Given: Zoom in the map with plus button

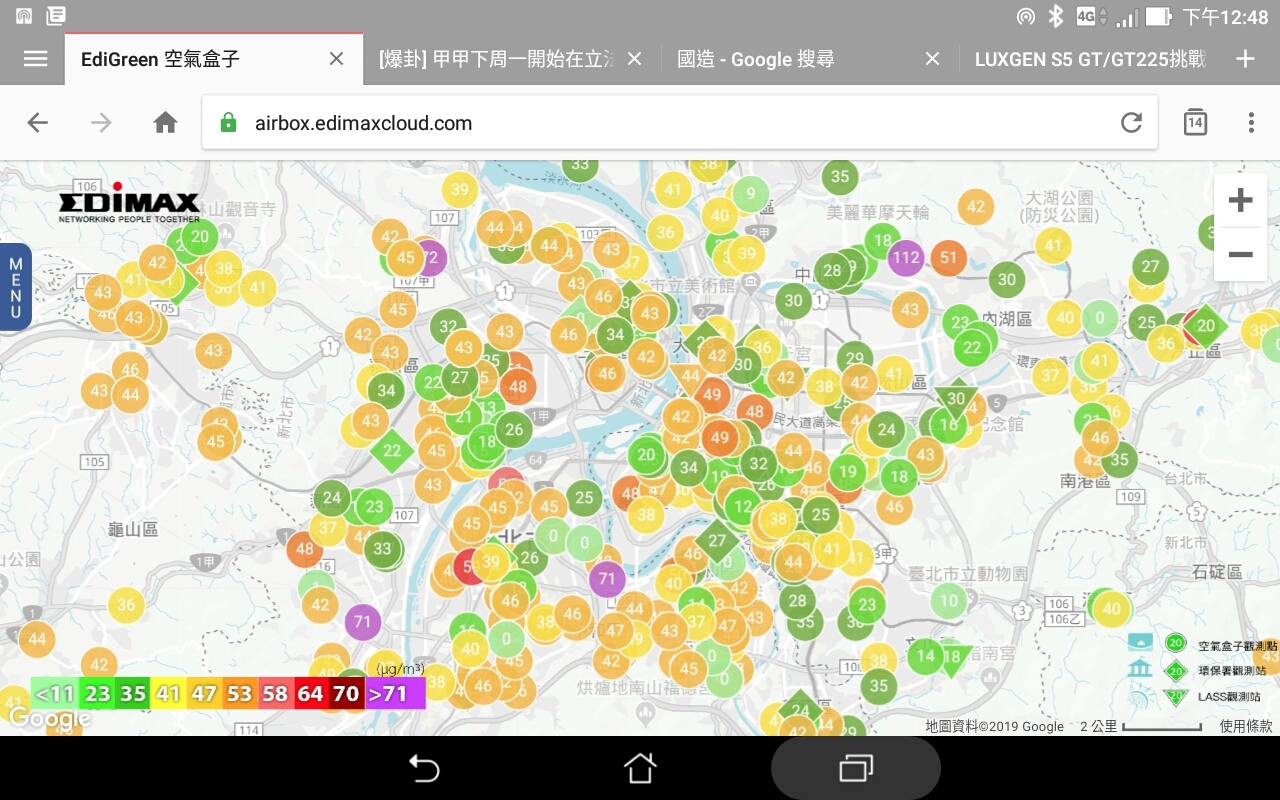Looking at the screenshot, I should 1240,200.
